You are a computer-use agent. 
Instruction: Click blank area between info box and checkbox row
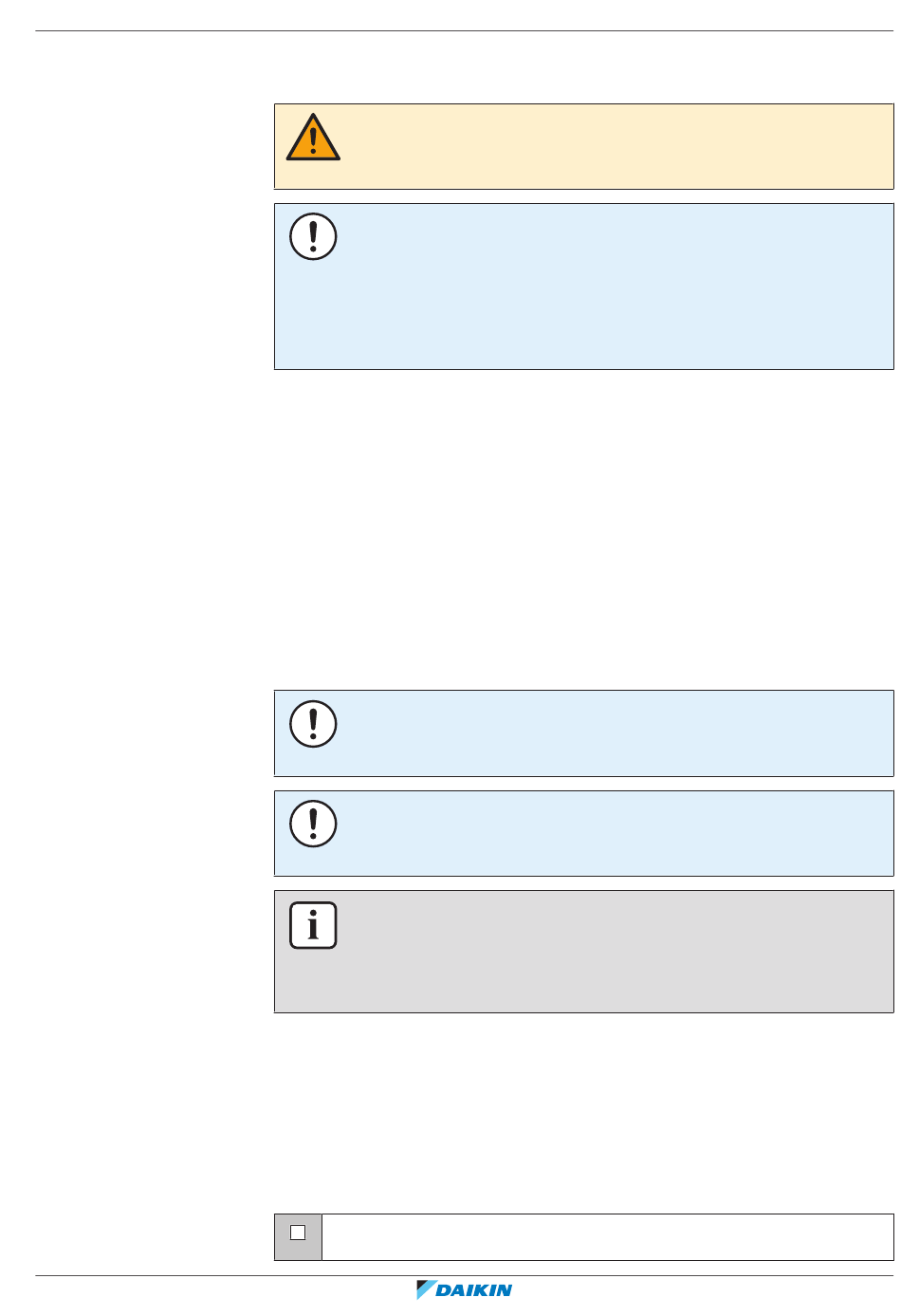[583, 1113]
